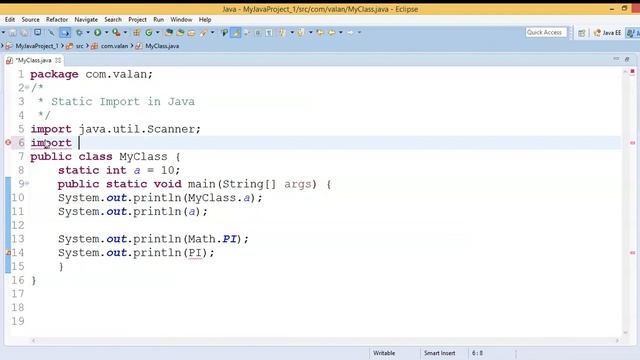Click the Back navigation arrow icon
Screen dimensions: 640x360
click(332, 33)
